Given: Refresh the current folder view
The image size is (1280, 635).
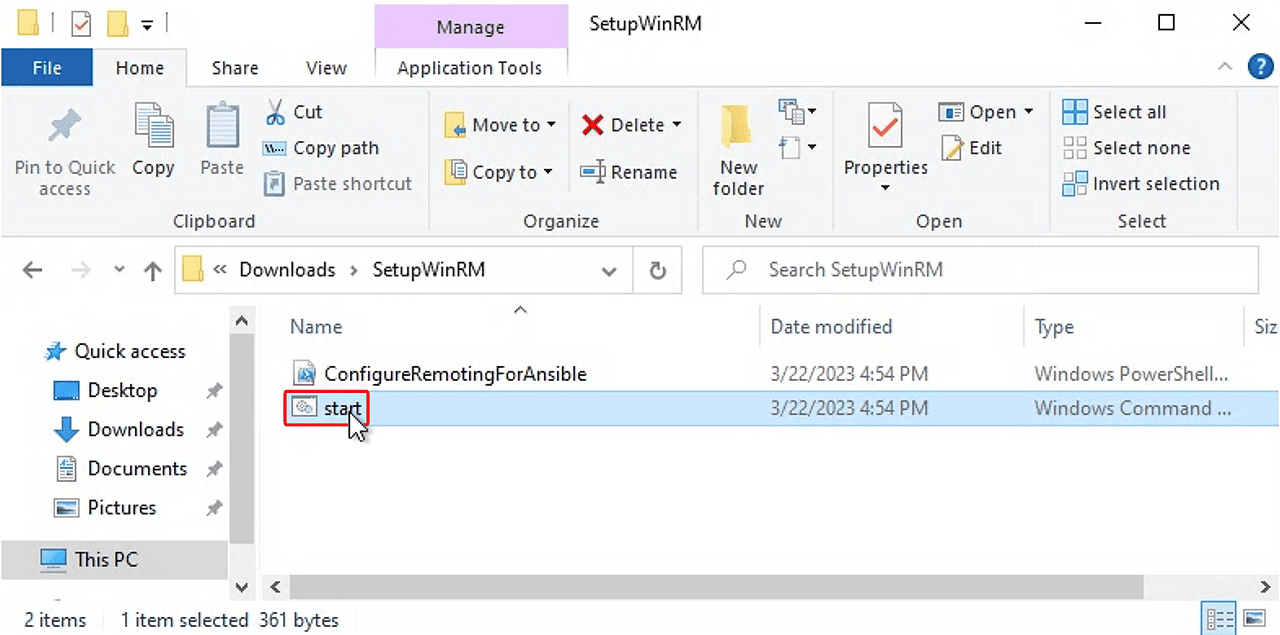Looking at the screenshot, I should (657, 270).
